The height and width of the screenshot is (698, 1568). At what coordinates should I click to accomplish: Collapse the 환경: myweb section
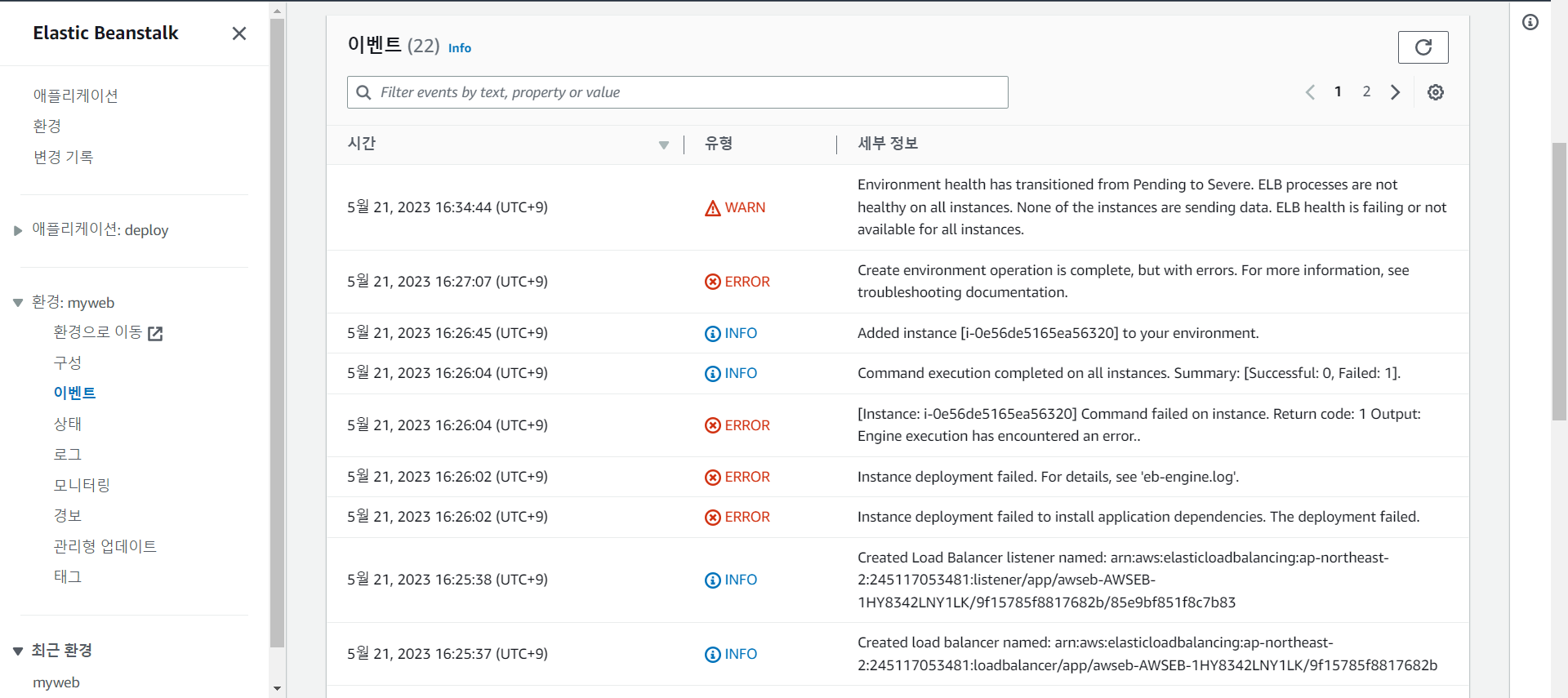(18, 303)
